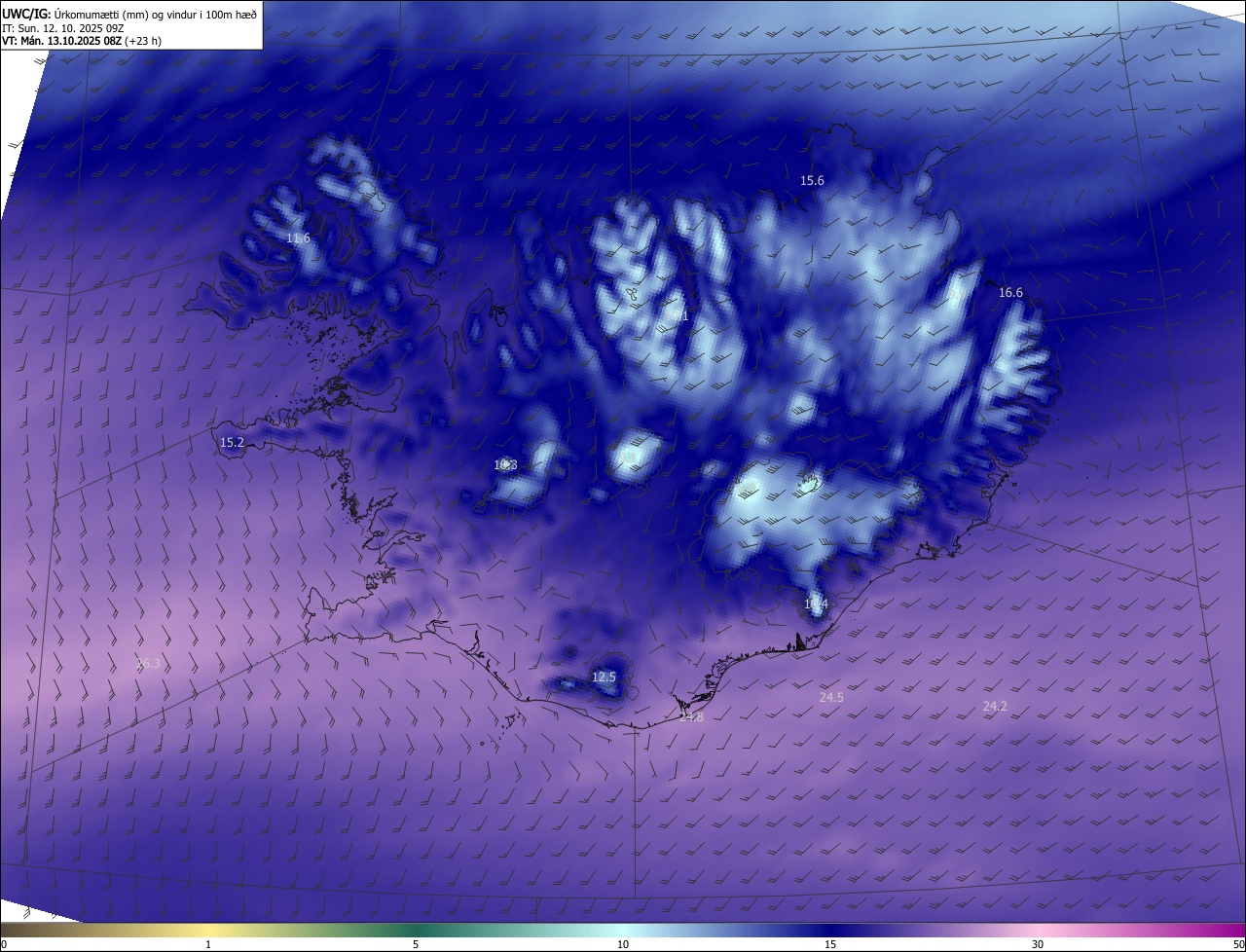Click the map value 26.3

tap(148, 664)
